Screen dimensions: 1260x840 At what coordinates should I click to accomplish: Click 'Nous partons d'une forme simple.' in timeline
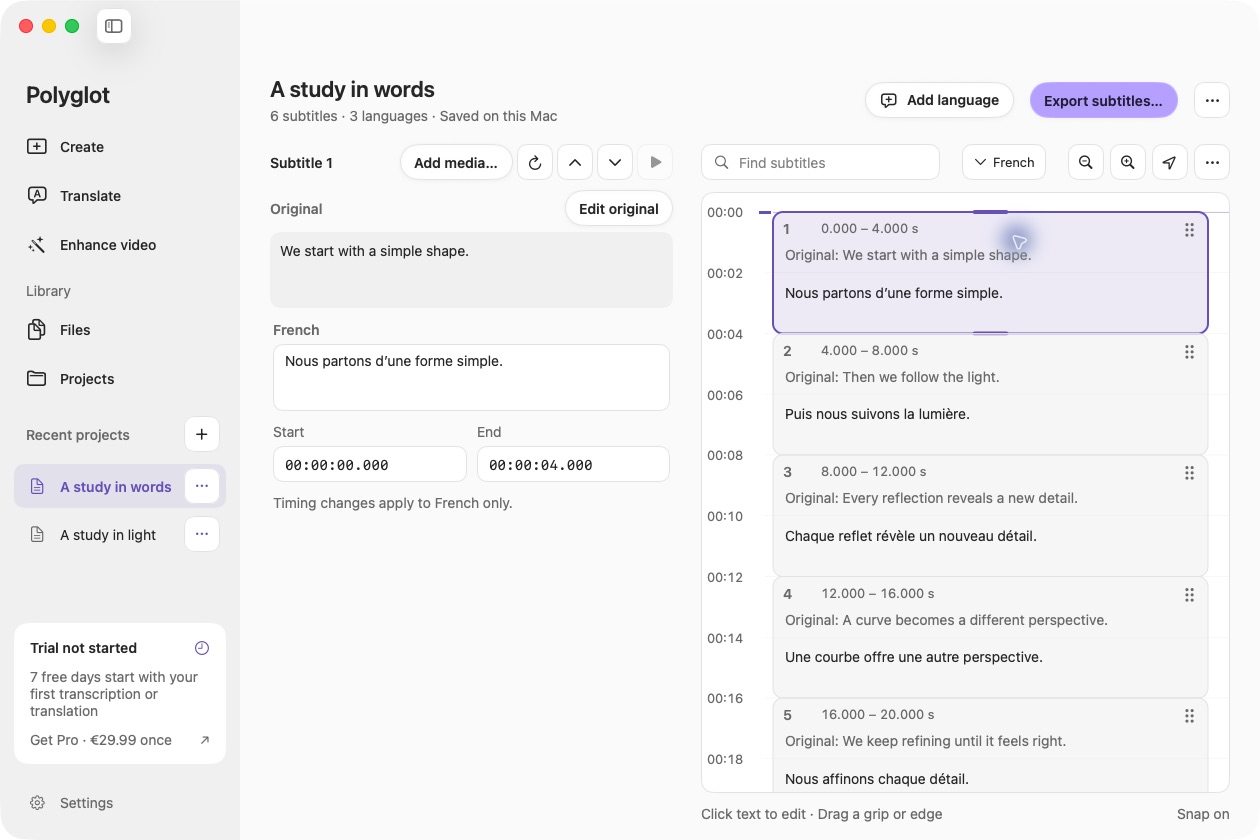point(894,293)
